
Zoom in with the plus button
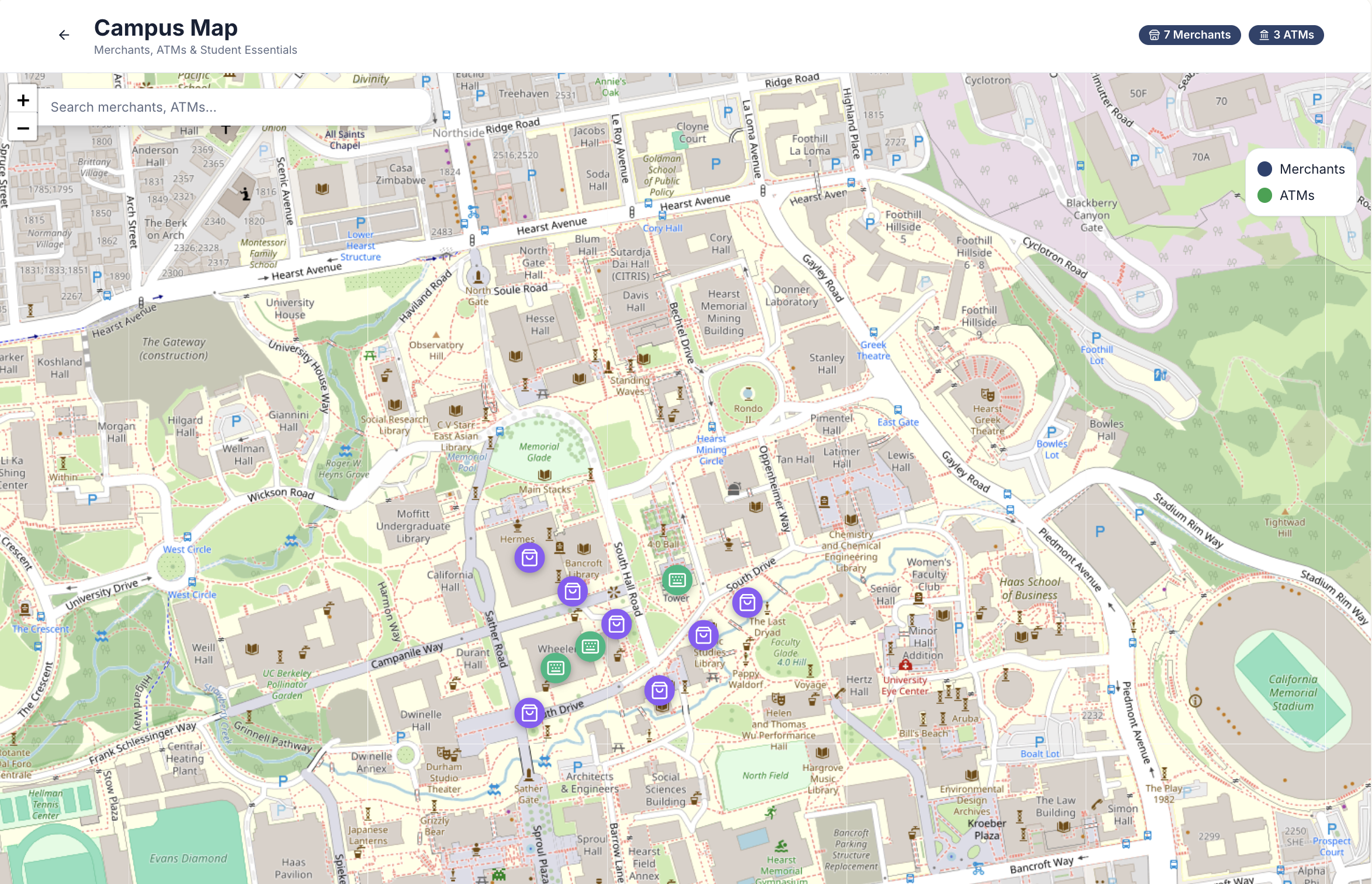[x=23, y=100]
